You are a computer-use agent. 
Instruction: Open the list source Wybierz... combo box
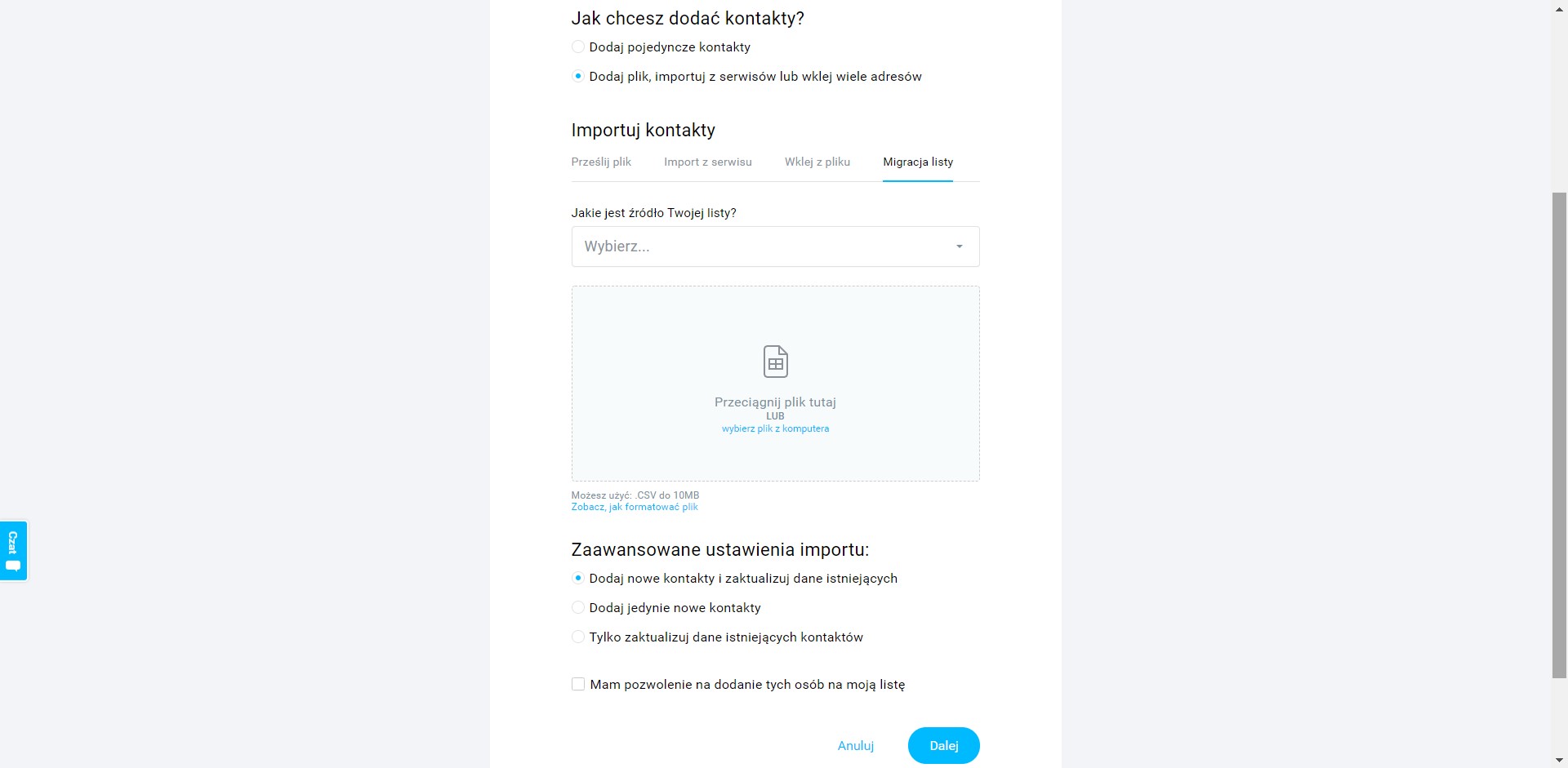click(775, 246)
